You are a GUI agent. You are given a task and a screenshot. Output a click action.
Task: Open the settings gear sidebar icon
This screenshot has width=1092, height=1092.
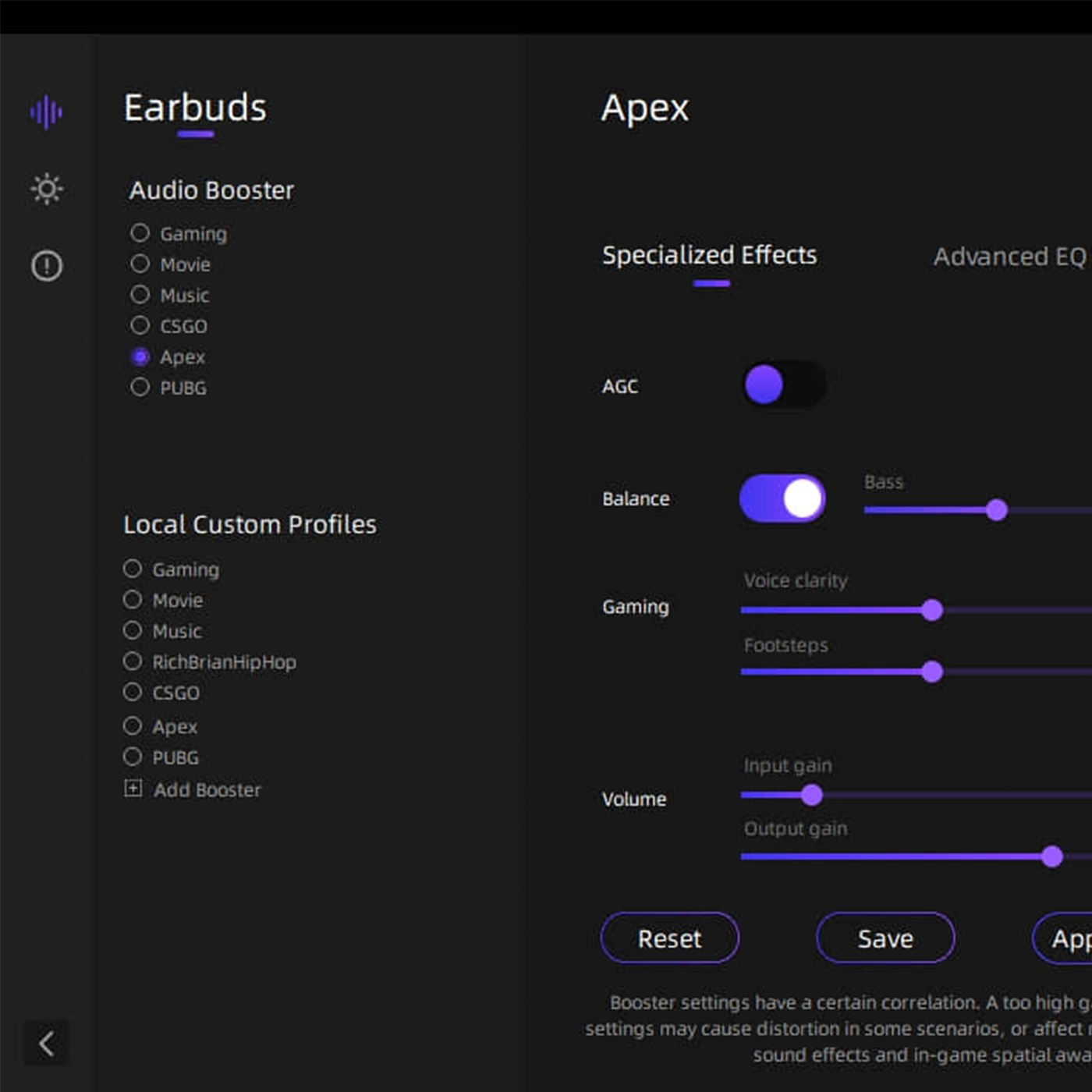(47, 190)
